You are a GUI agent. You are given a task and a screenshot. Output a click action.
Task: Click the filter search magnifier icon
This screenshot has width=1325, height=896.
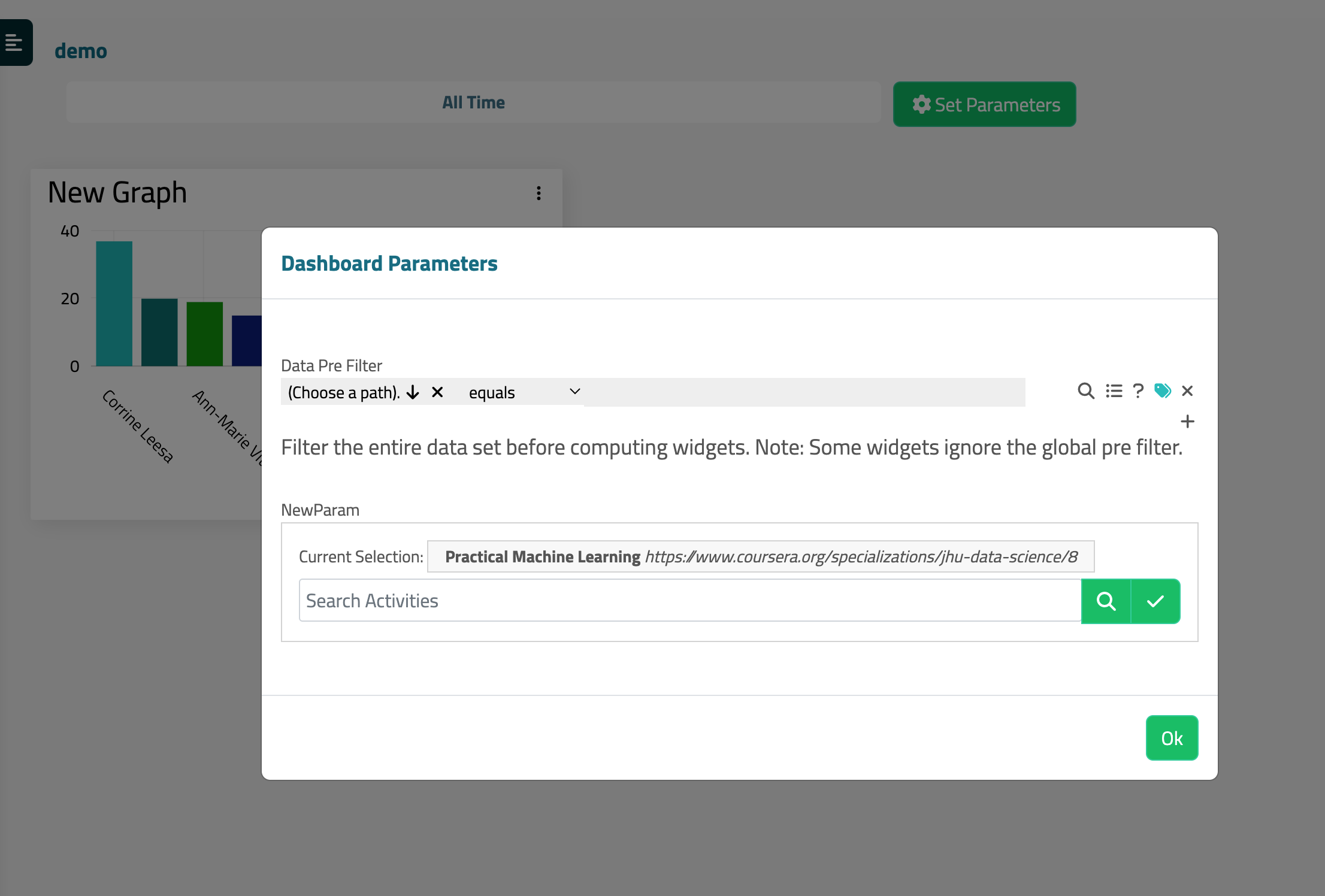(x=1085, y=391)
